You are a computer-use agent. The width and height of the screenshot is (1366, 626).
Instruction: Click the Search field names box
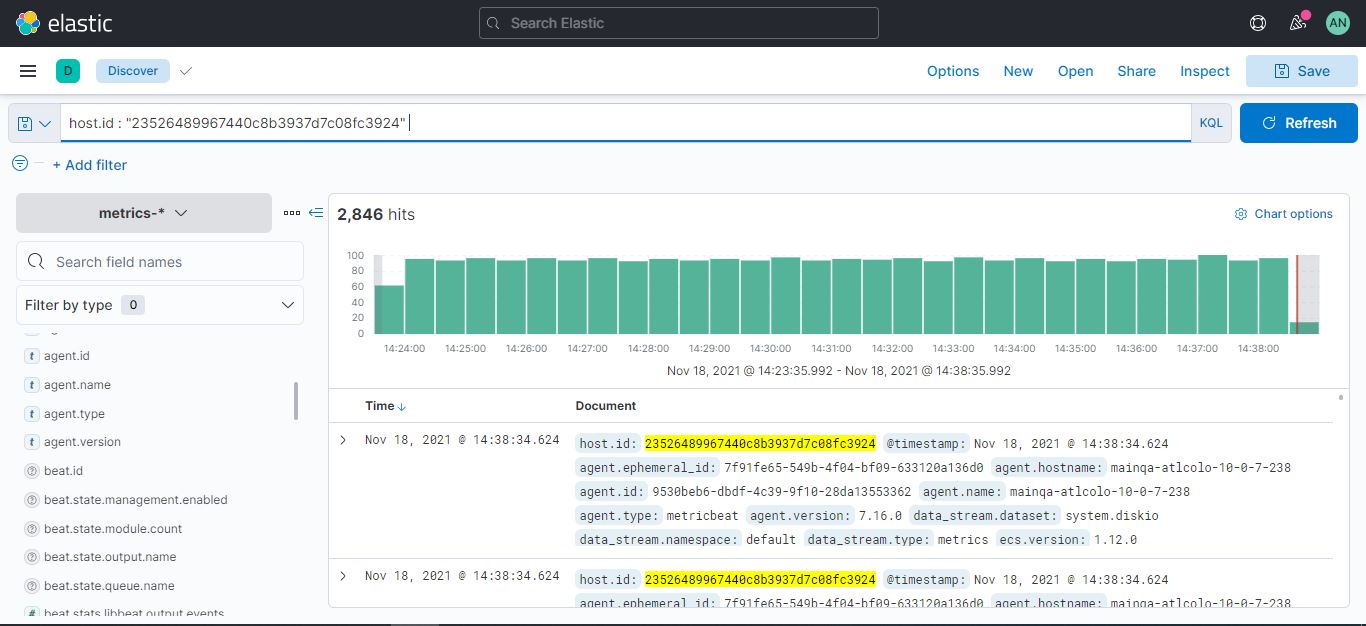pyautogui.click(x=160, y=261)
